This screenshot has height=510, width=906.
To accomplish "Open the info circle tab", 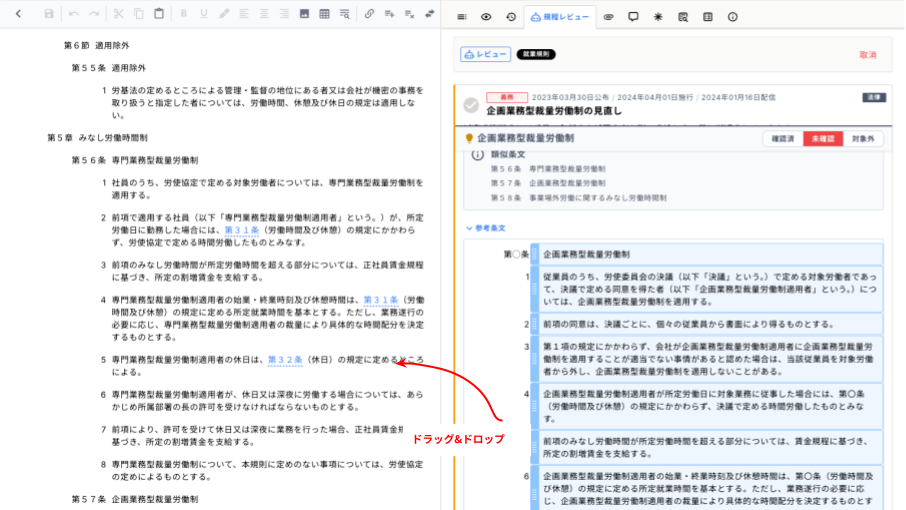I will coord(732,17).
